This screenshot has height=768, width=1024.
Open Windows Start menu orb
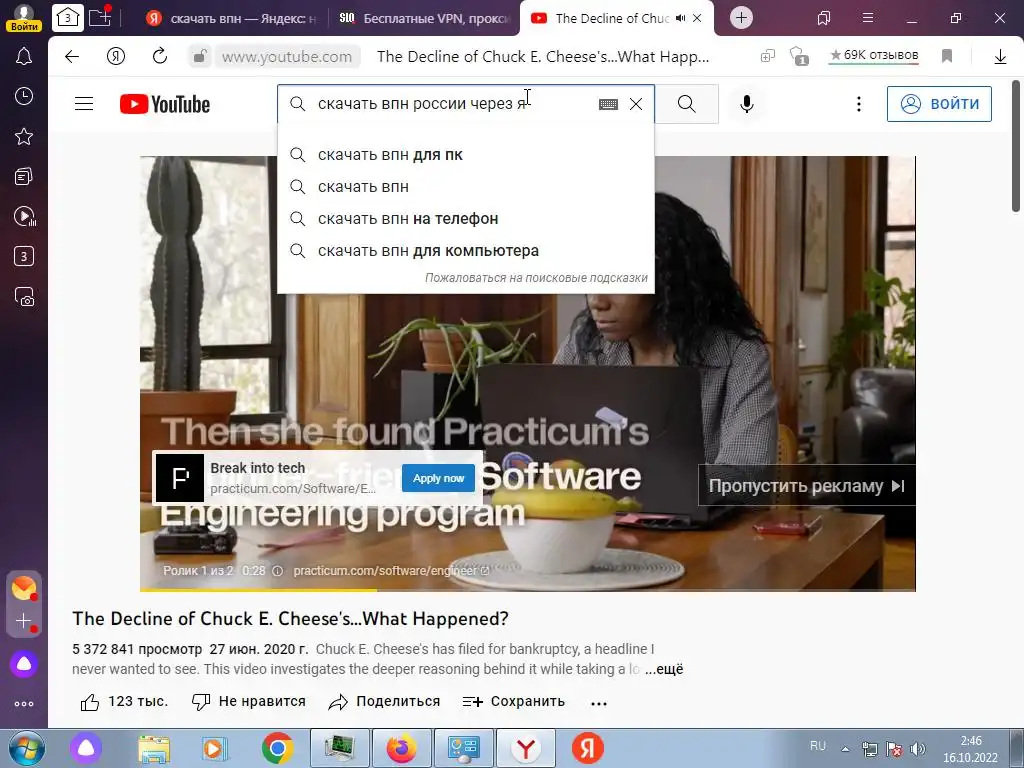26,748
